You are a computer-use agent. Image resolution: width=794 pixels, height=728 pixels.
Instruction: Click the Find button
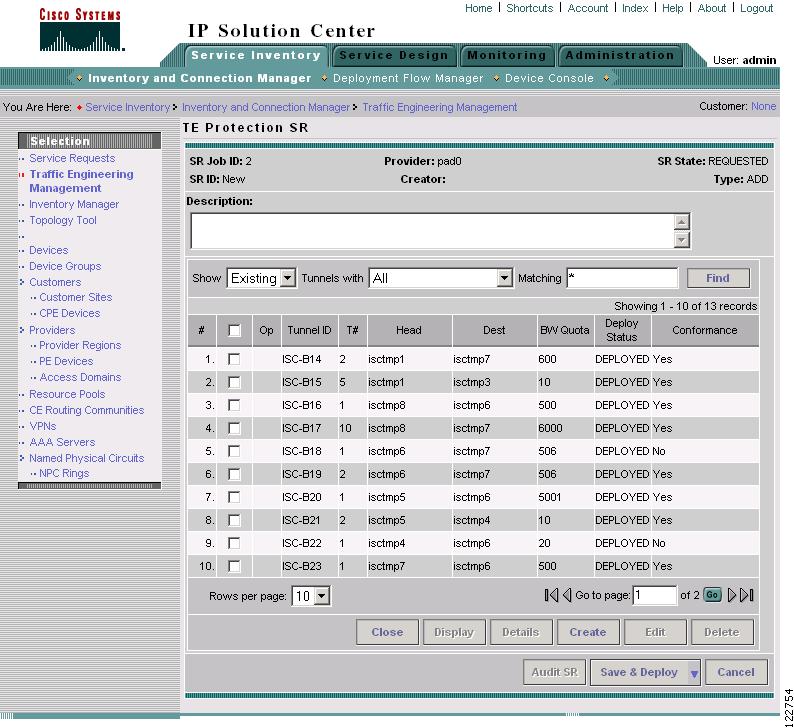(718, 278)
